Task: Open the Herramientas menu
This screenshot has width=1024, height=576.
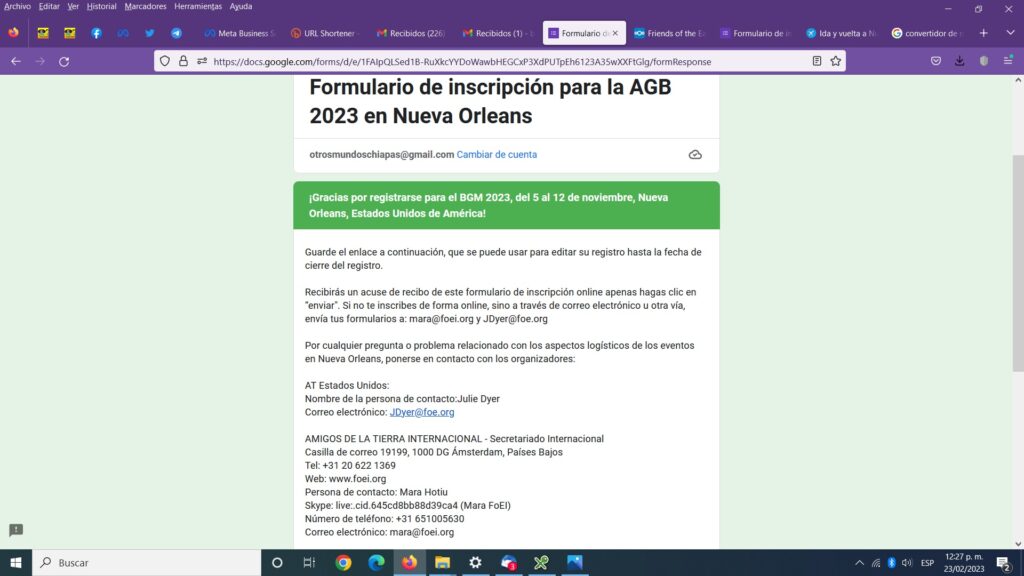Action: [200, 6]
